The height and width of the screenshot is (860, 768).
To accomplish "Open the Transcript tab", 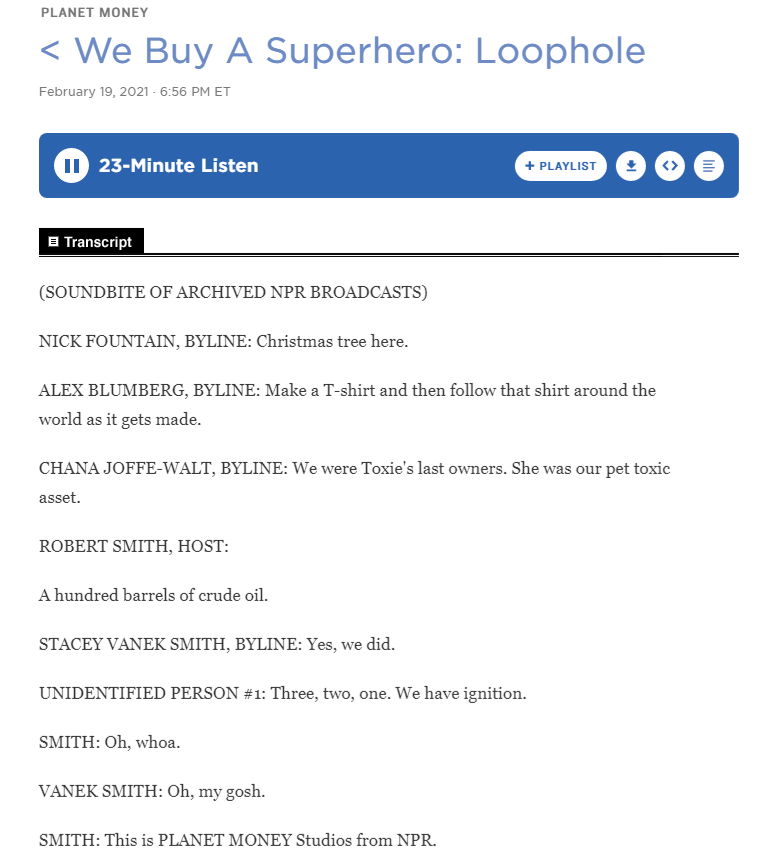I will coord(92,242).
